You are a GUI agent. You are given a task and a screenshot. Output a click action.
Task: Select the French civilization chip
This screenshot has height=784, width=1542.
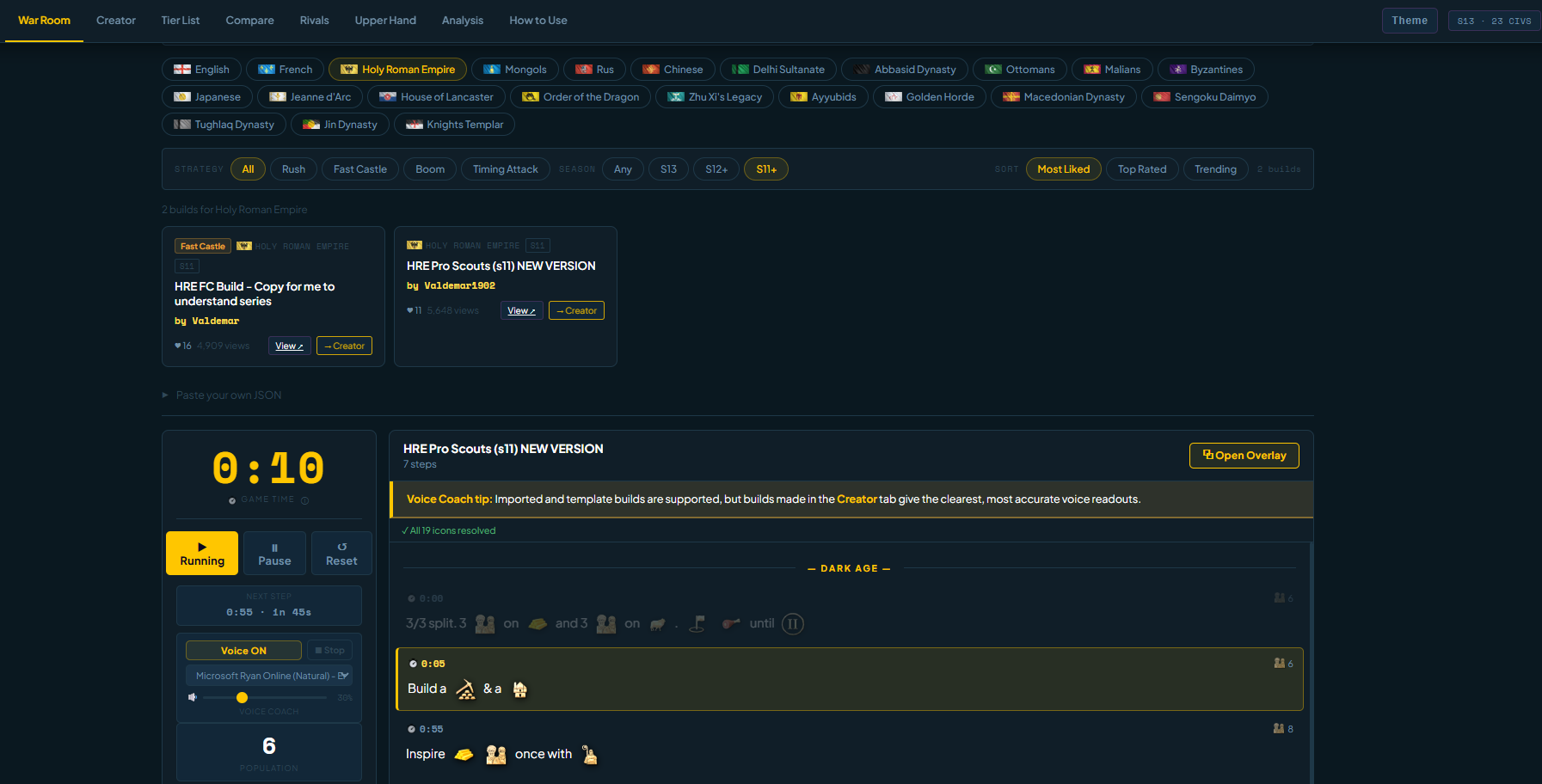[285, 70]
